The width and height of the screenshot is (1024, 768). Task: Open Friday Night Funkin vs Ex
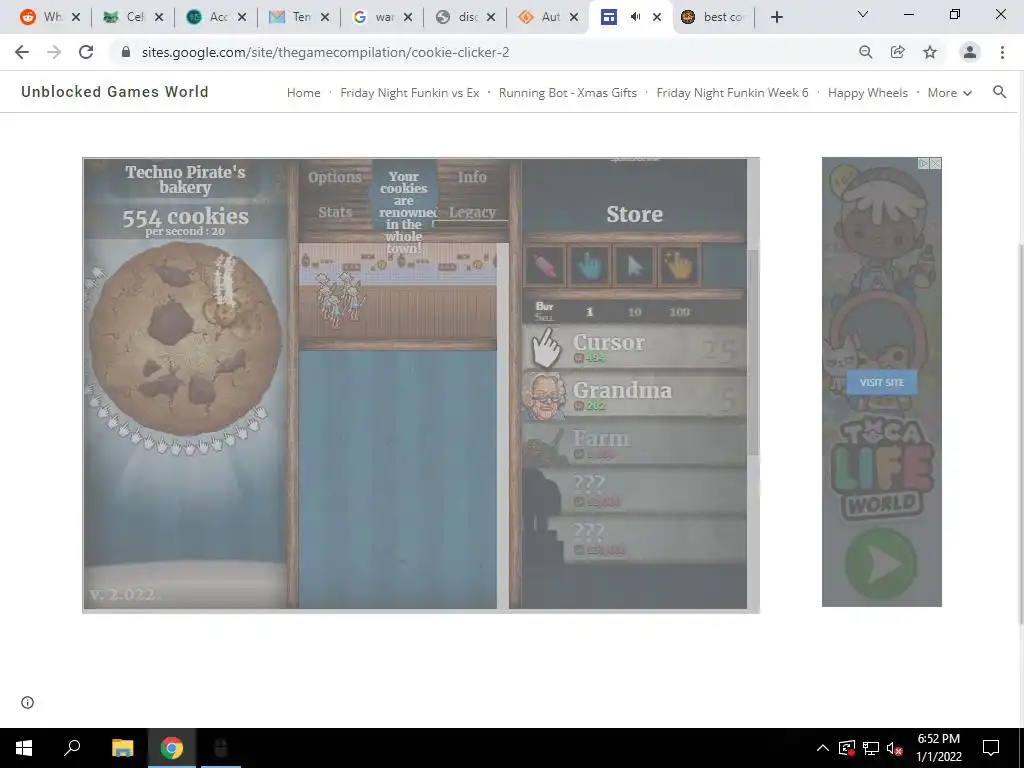point(409,93)
